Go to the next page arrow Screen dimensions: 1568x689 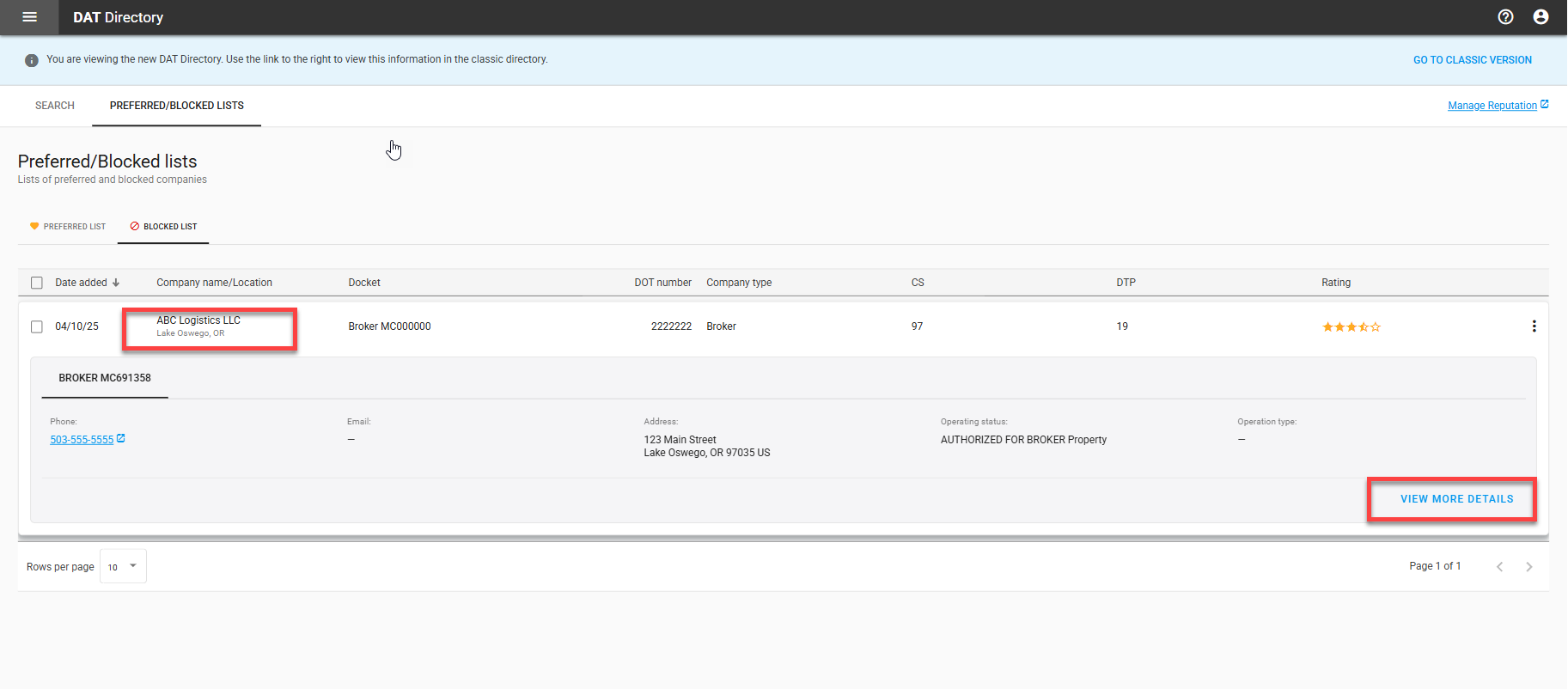[x=1528, y=566]
